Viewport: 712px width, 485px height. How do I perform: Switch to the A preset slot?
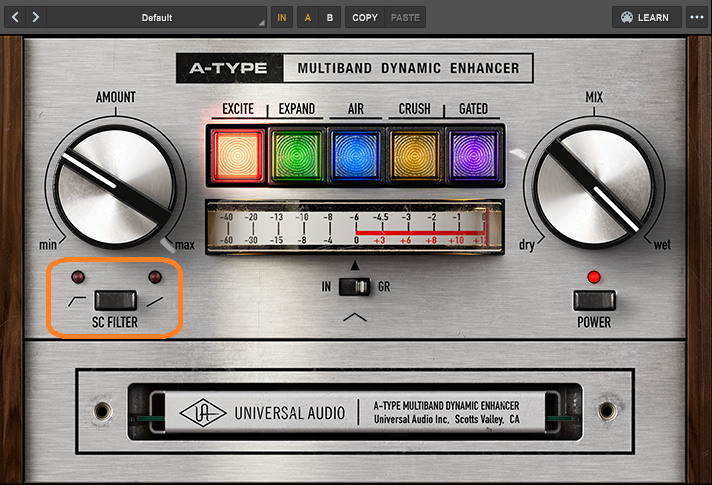pos(308,17)
